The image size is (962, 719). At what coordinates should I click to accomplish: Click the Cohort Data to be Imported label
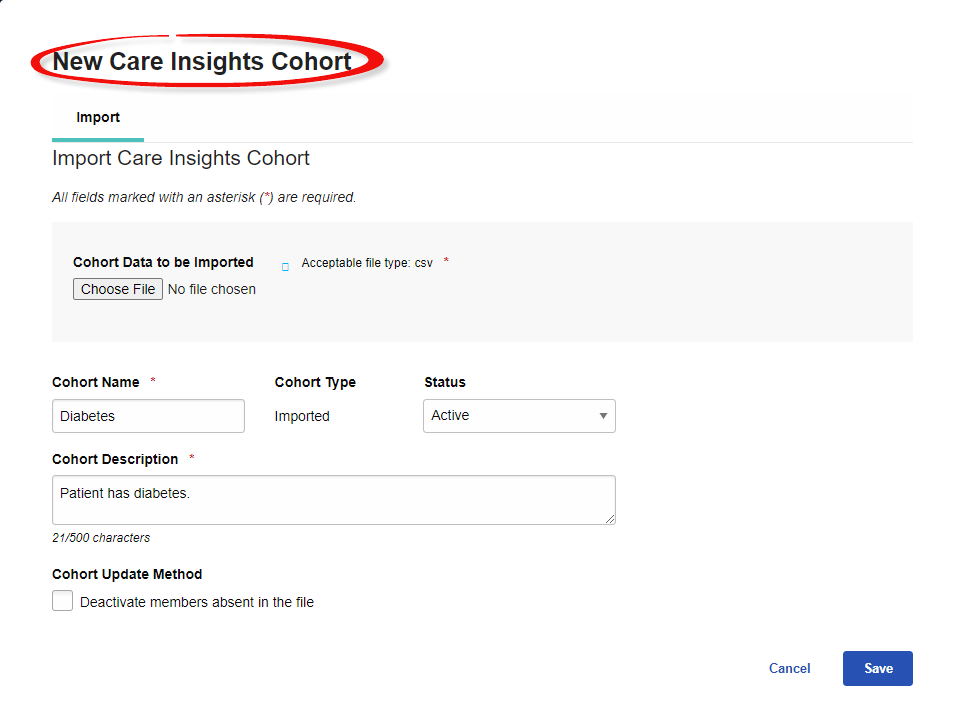click(x=163, y=262)
